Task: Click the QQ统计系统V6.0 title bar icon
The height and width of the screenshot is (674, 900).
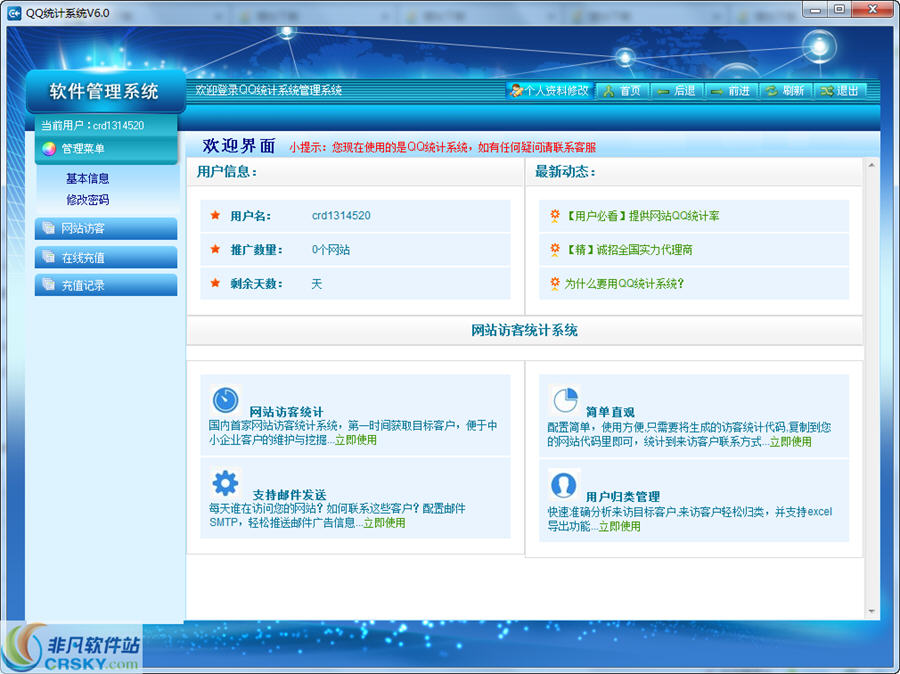Action: click(x=13, y=13)
